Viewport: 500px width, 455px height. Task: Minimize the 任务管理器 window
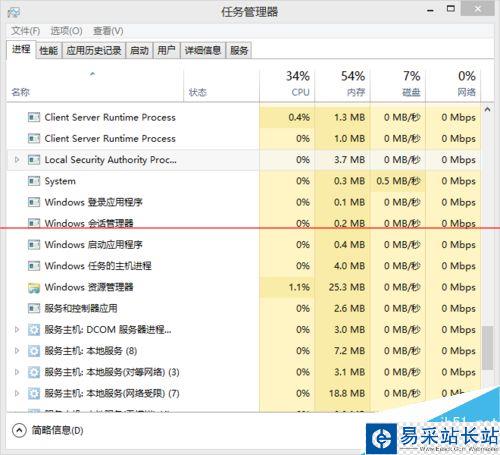coord(431,10)
